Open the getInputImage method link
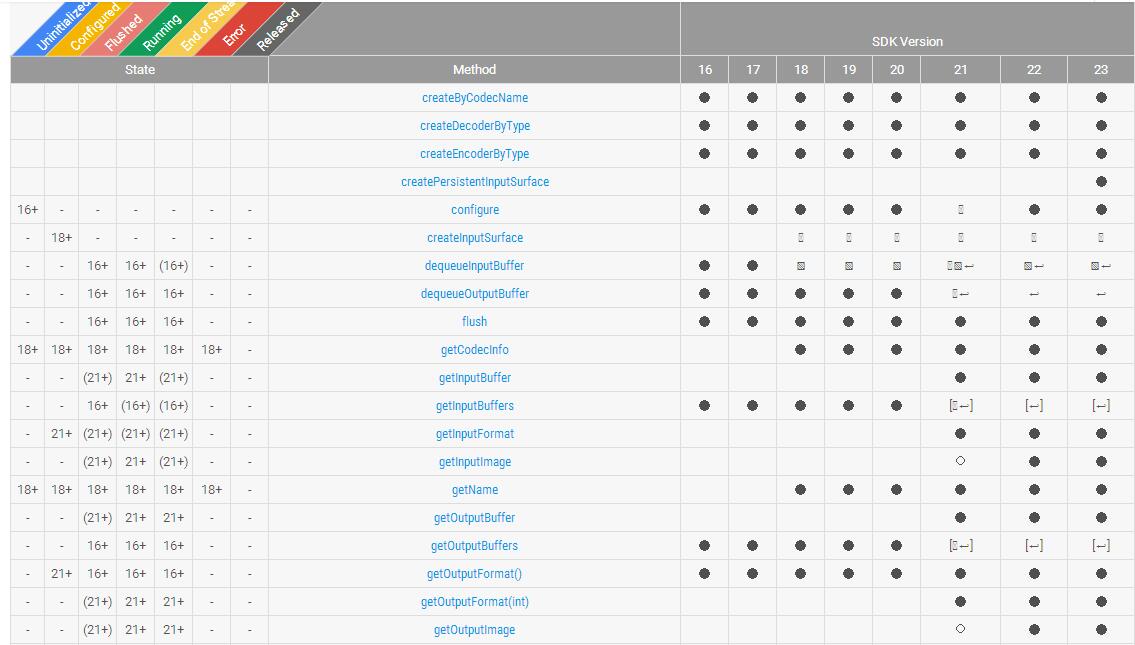Viewport: 1135px width, 645px height. point(475,462)
